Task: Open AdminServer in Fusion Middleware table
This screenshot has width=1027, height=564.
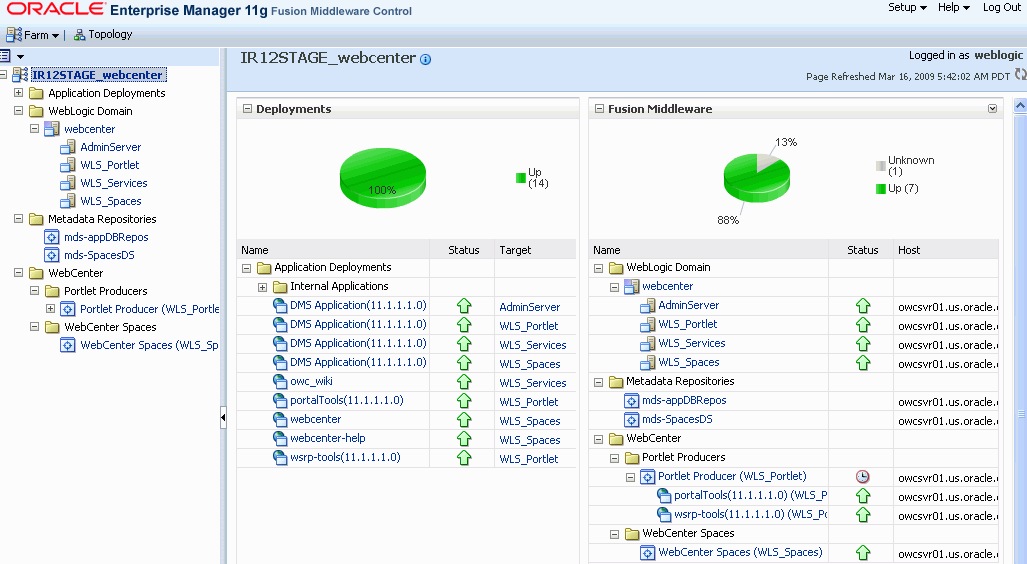Action: coord(688,305)
